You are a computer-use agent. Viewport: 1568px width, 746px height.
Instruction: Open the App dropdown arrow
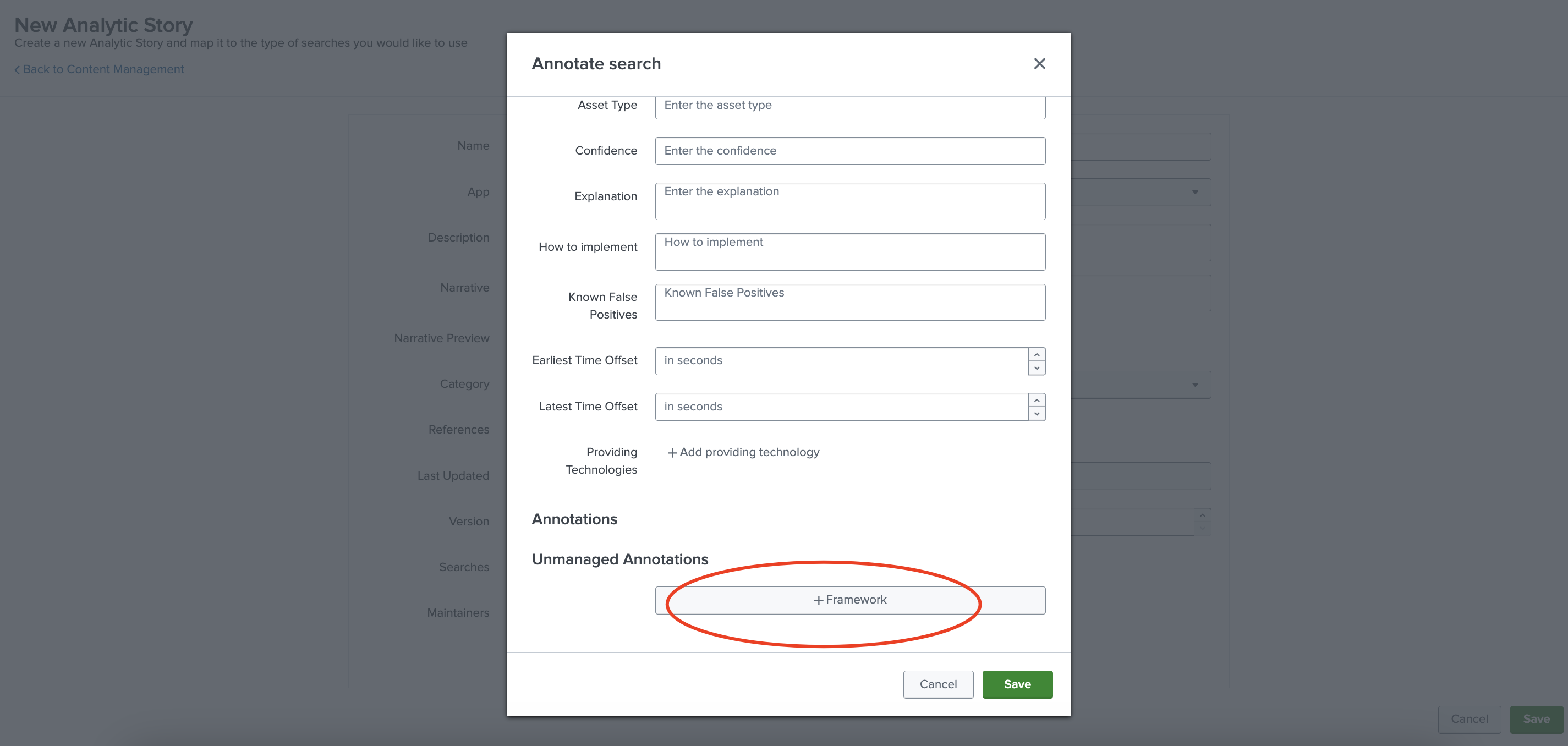[1194, 193]
